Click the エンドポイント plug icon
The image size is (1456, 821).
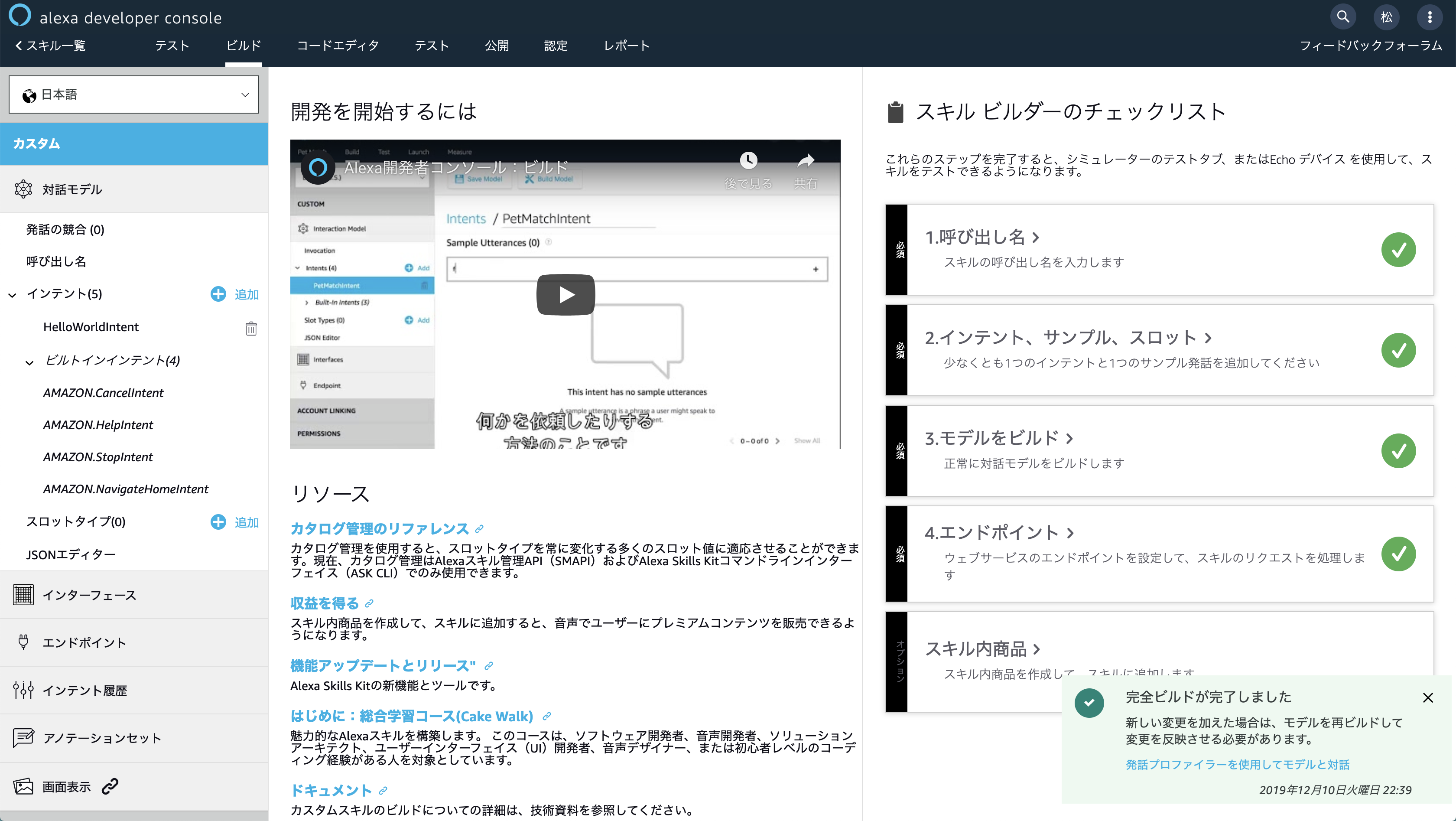pyautogui.click(x=23, y=642)
